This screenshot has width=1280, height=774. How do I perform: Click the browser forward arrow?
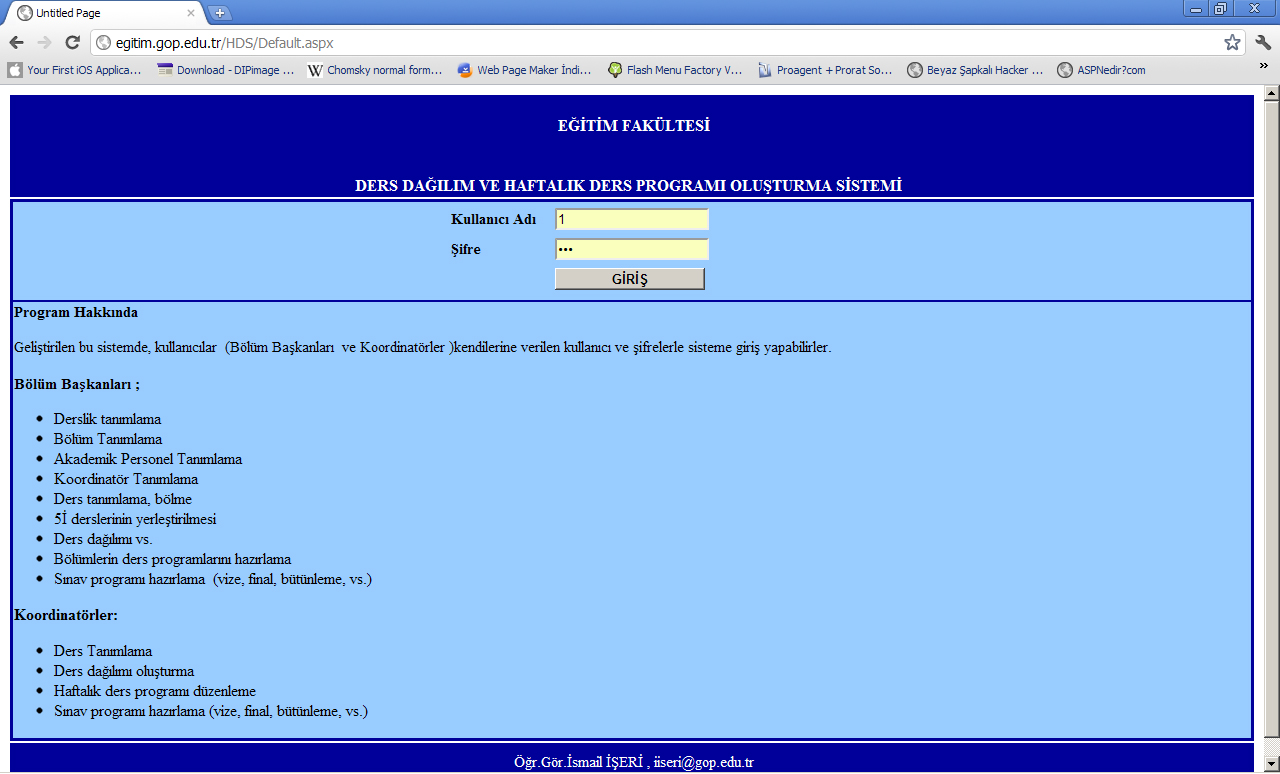point(44,43)
